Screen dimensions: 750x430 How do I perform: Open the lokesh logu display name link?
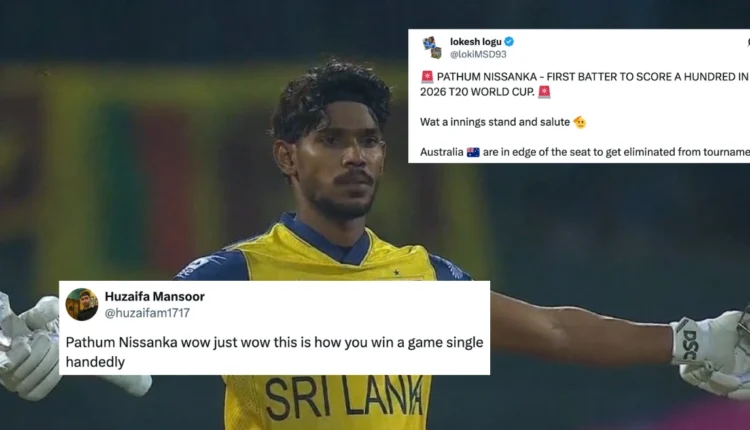475,42
